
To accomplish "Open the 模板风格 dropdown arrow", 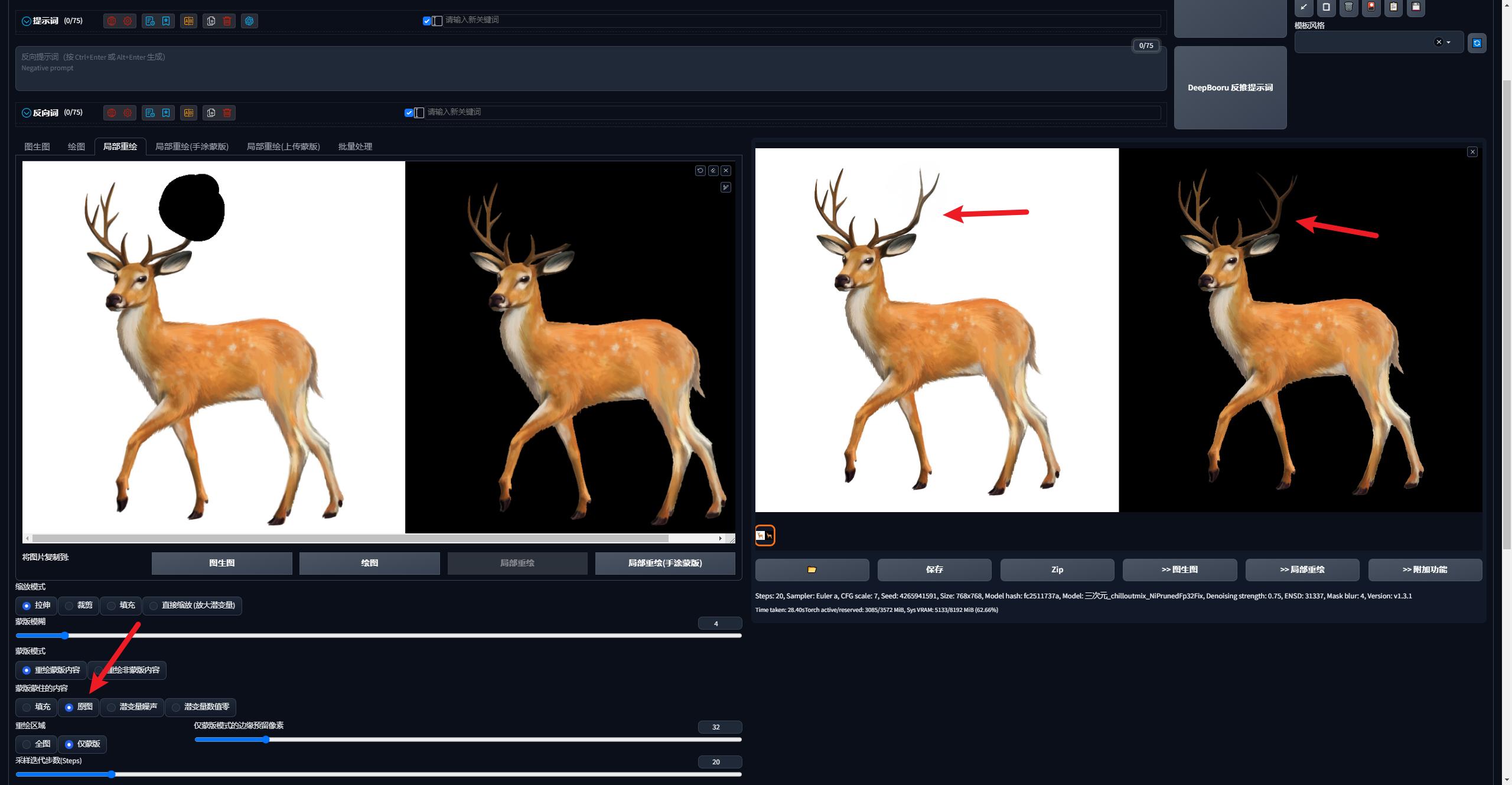I will click(x=1449, y=43).
